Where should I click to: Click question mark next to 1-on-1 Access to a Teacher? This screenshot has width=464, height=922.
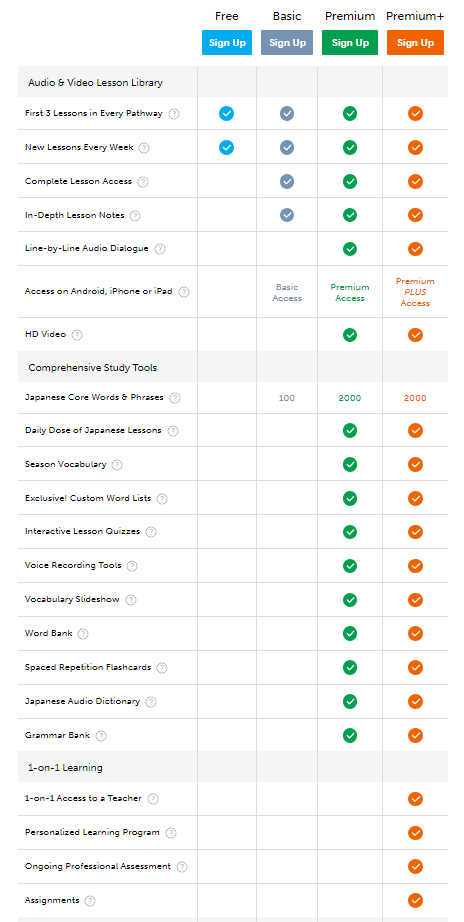point(153,799)
